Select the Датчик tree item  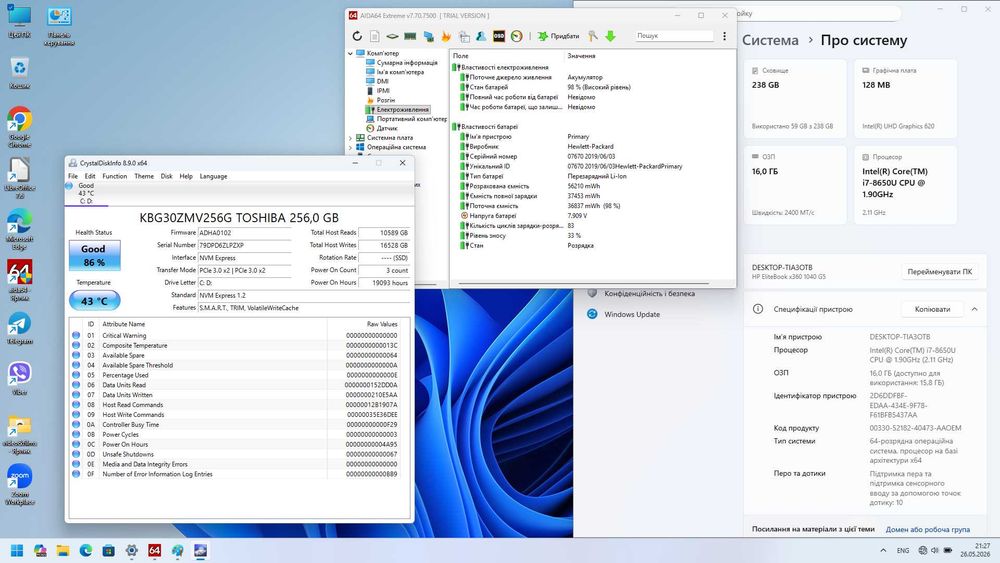[x=386, y=128]
